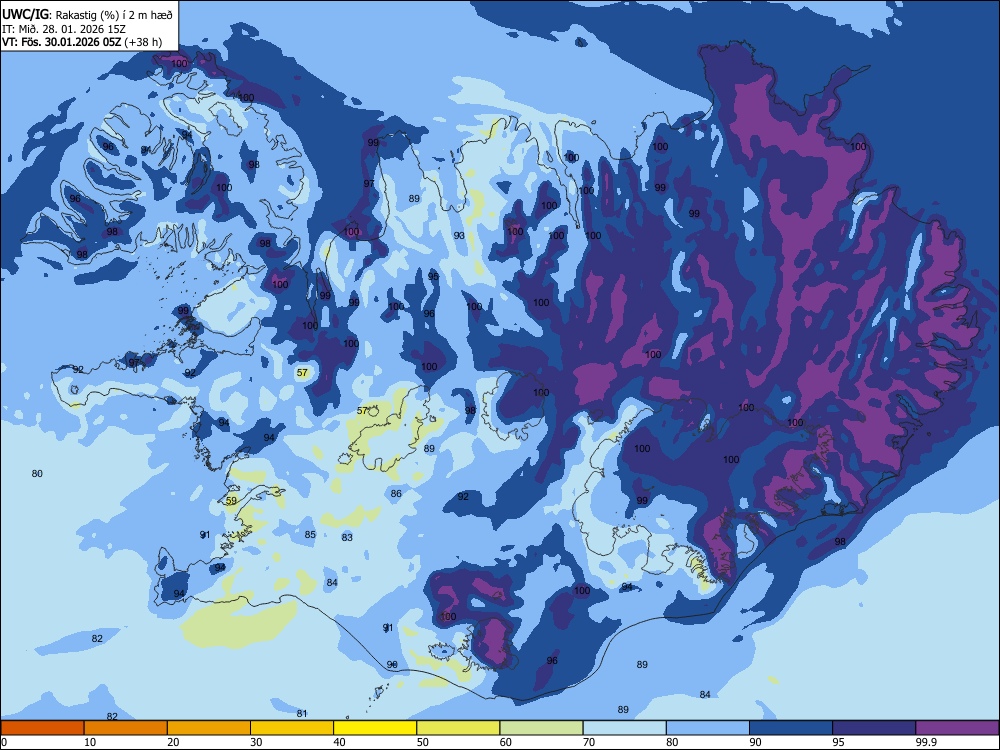1000x750 pixels.
Task: Click the legend label '30'
Action: 256,742
